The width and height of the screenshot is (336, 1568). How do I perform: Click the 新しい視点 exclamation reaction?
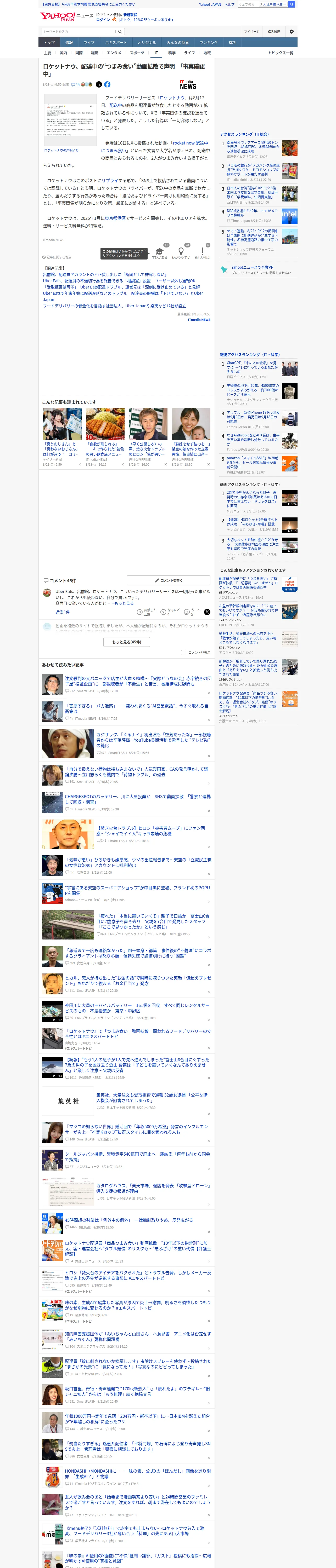[x=203, y=253]
